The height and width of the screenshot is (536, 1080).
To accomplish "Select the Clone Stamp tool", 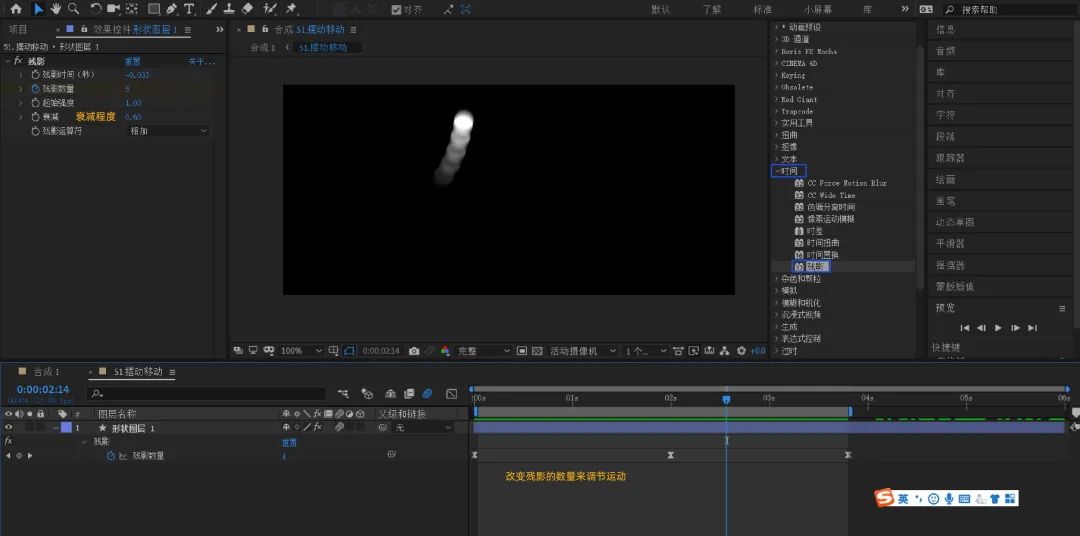I will (229, 9).
